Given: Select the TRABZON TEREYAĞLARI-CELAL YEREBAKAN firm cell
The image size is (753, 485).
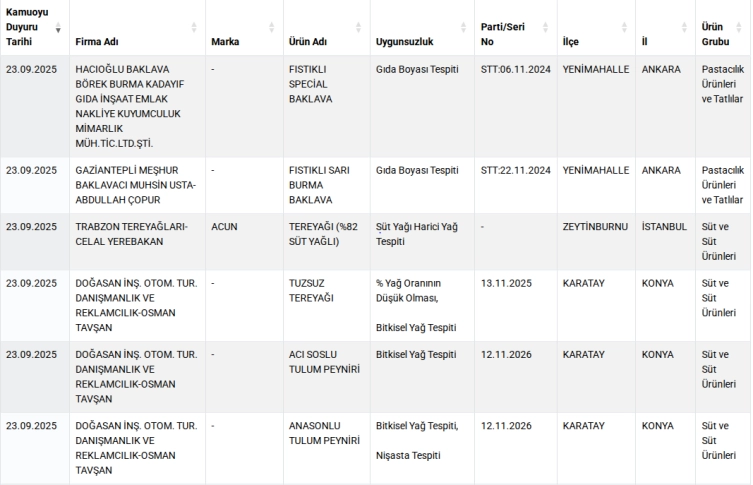Looking at the screenshot, I should (131, 234).
